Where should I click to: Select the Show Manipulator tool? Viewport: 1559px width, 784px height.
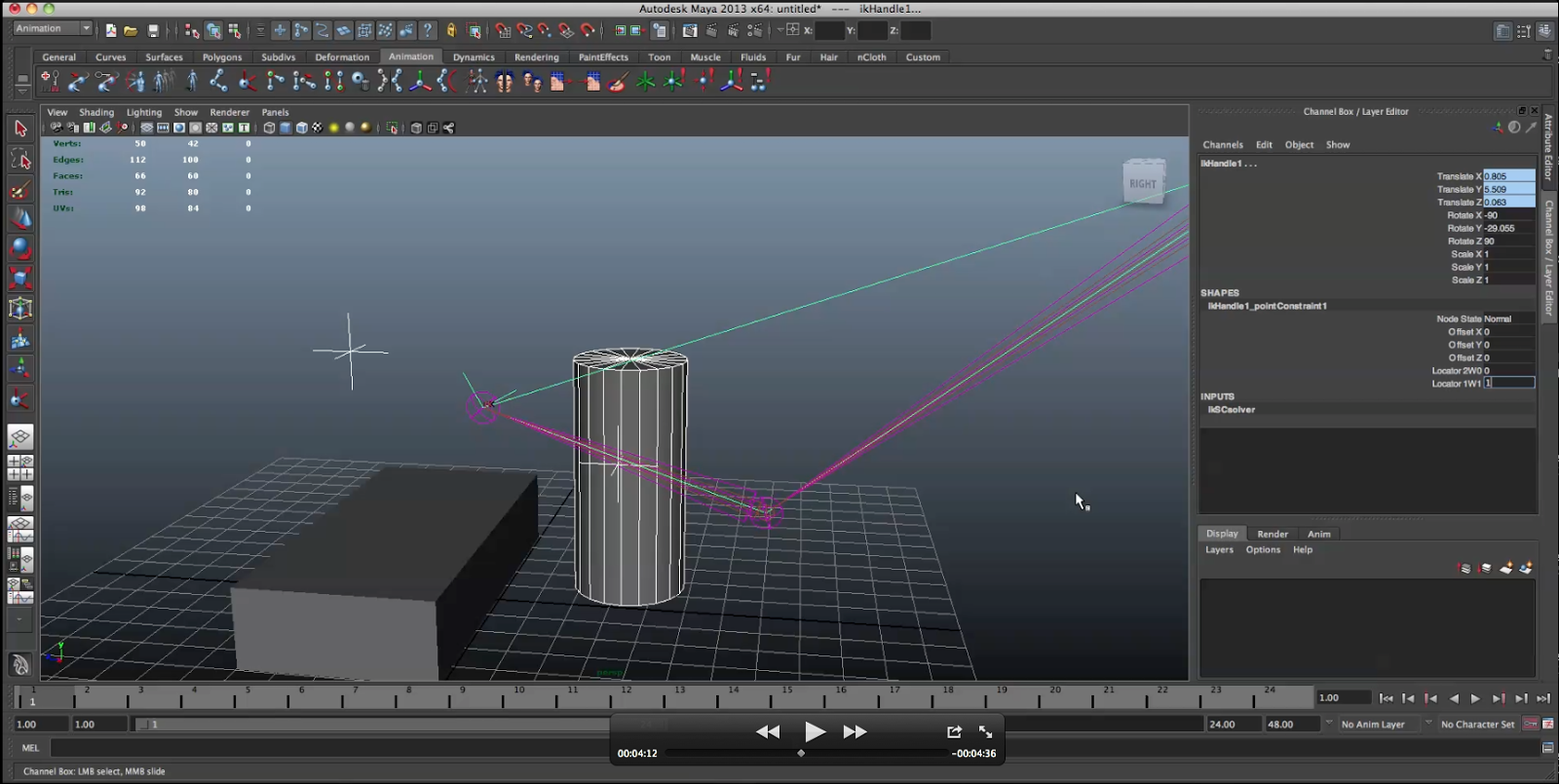19,369
